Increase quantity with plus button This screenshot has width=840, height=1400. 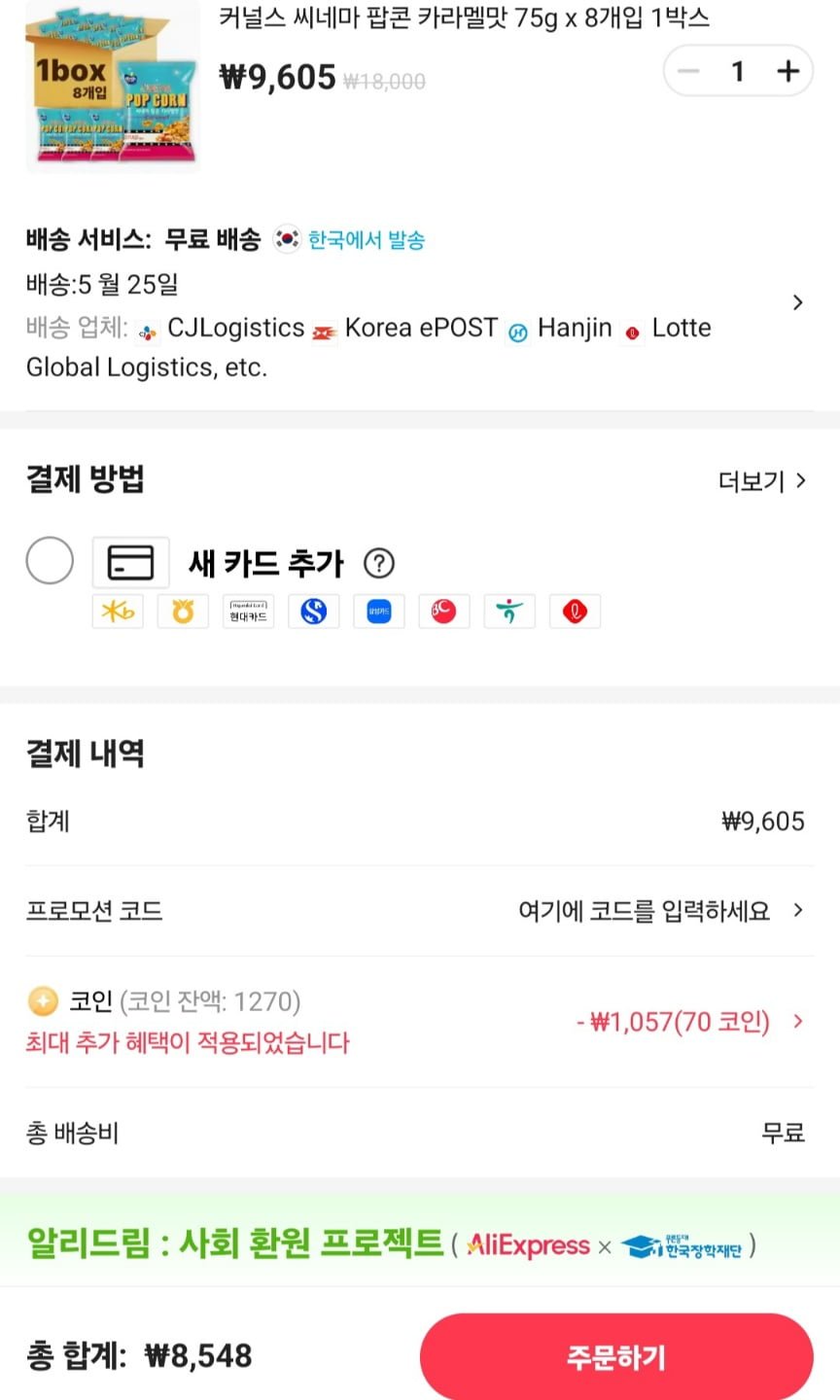pyautogui.click(x=788, y=71)
